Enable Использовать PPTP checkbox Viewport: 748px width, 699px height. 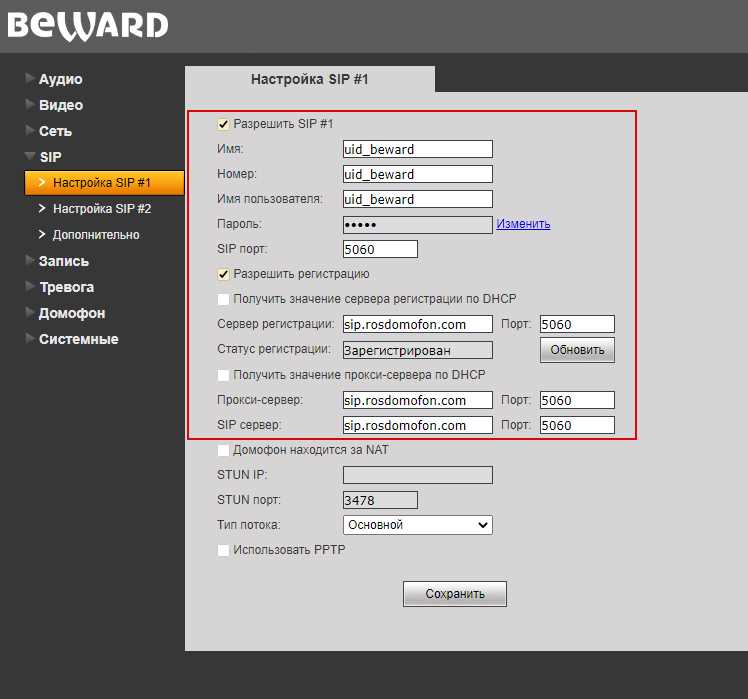tap(223, 550)
